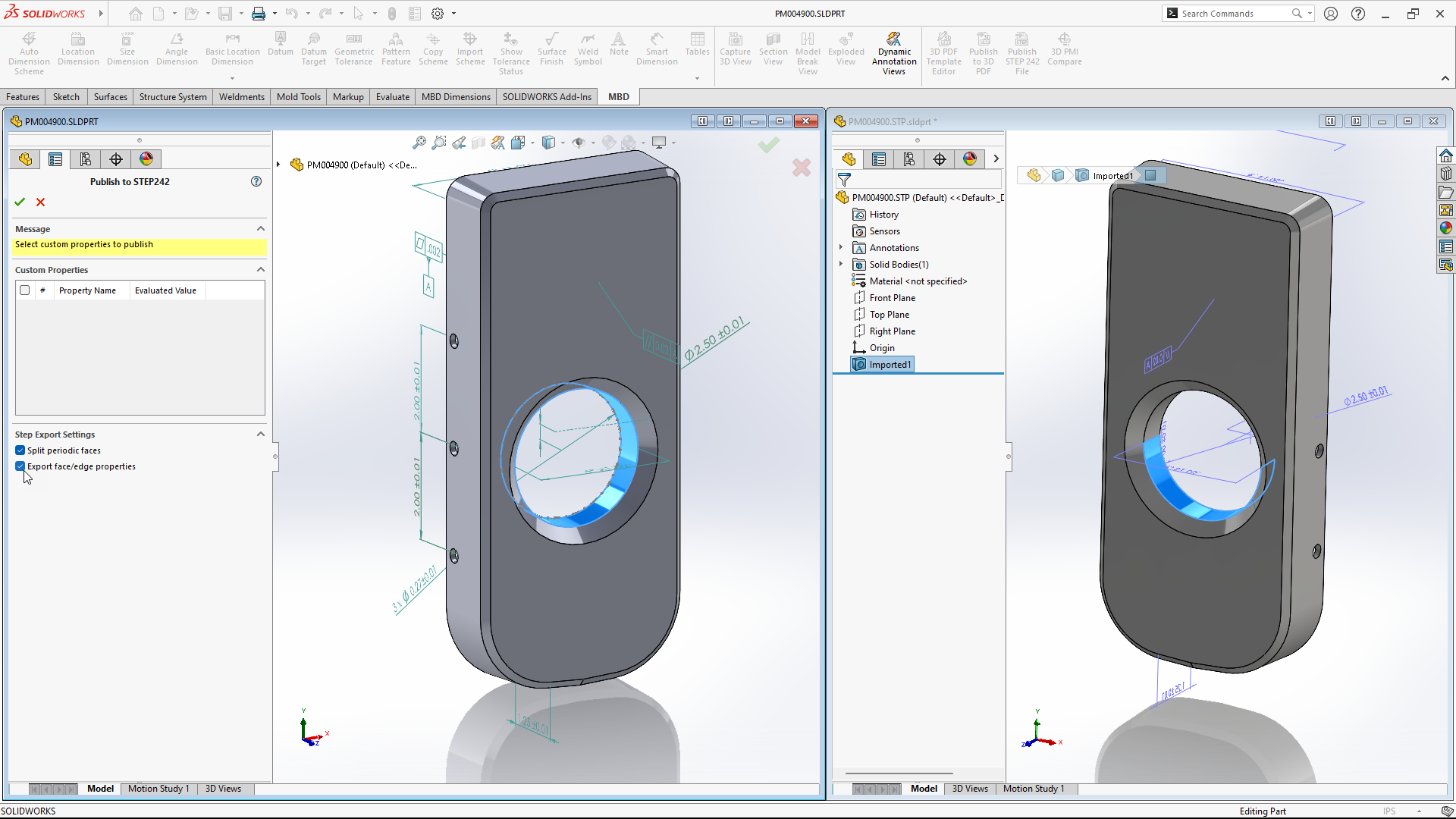Click the red X cancel button

pos(40,202)
